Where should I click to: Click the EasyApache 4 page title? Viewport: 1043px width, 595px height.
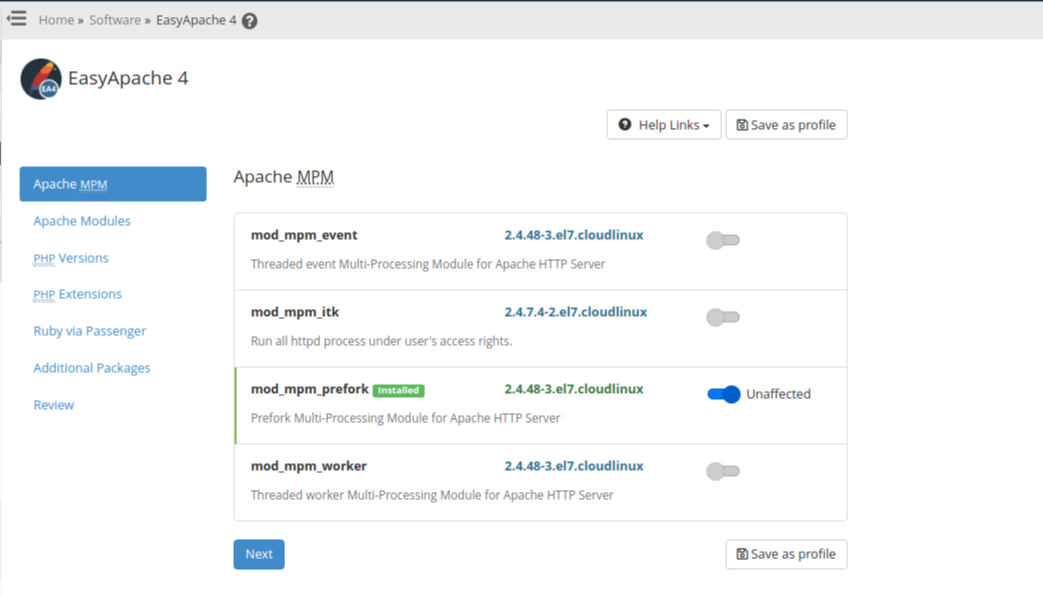(128, 78)
